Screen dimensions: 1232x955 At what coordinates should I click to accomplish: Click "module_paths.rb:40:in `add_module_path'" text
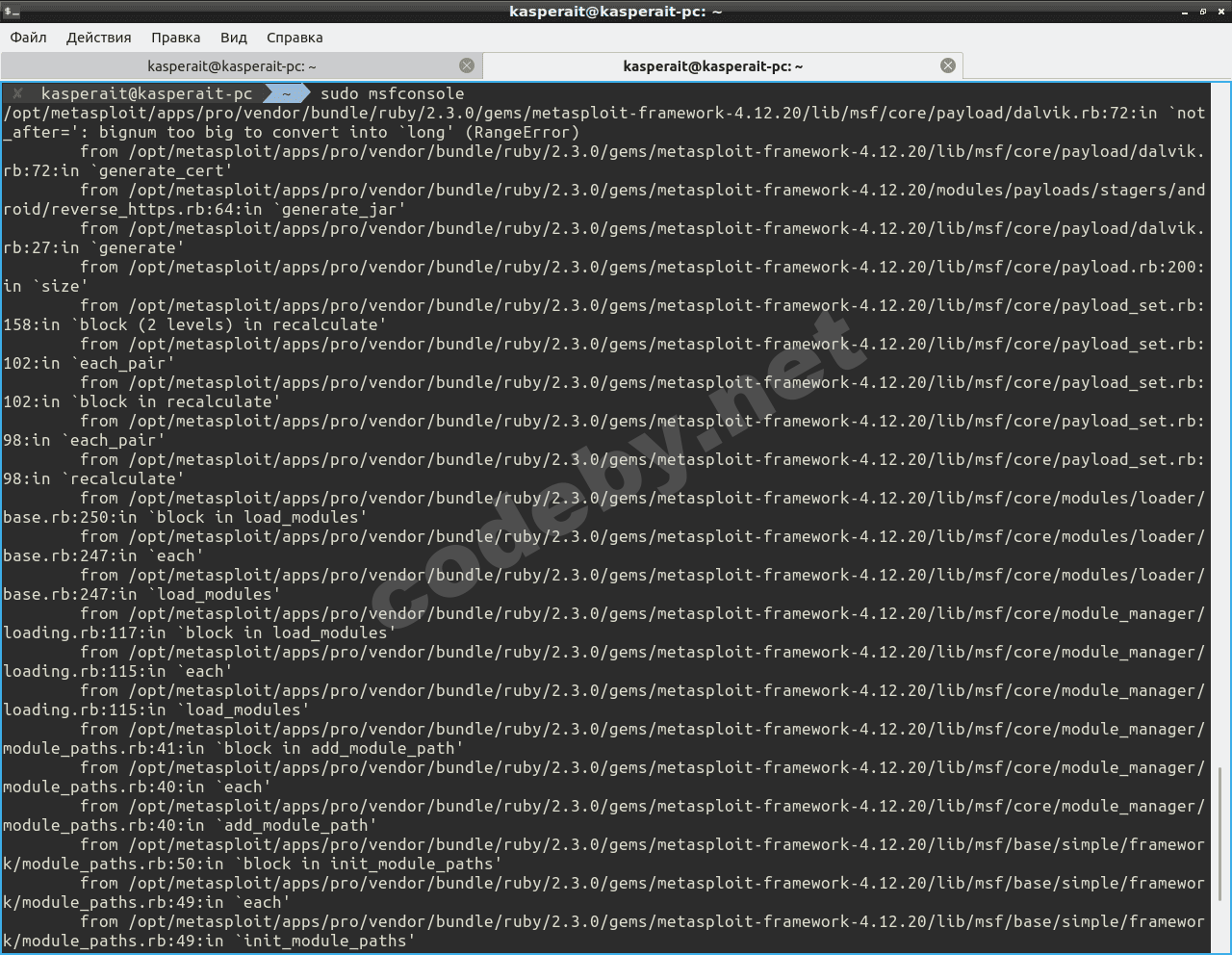tap(190, 825)
